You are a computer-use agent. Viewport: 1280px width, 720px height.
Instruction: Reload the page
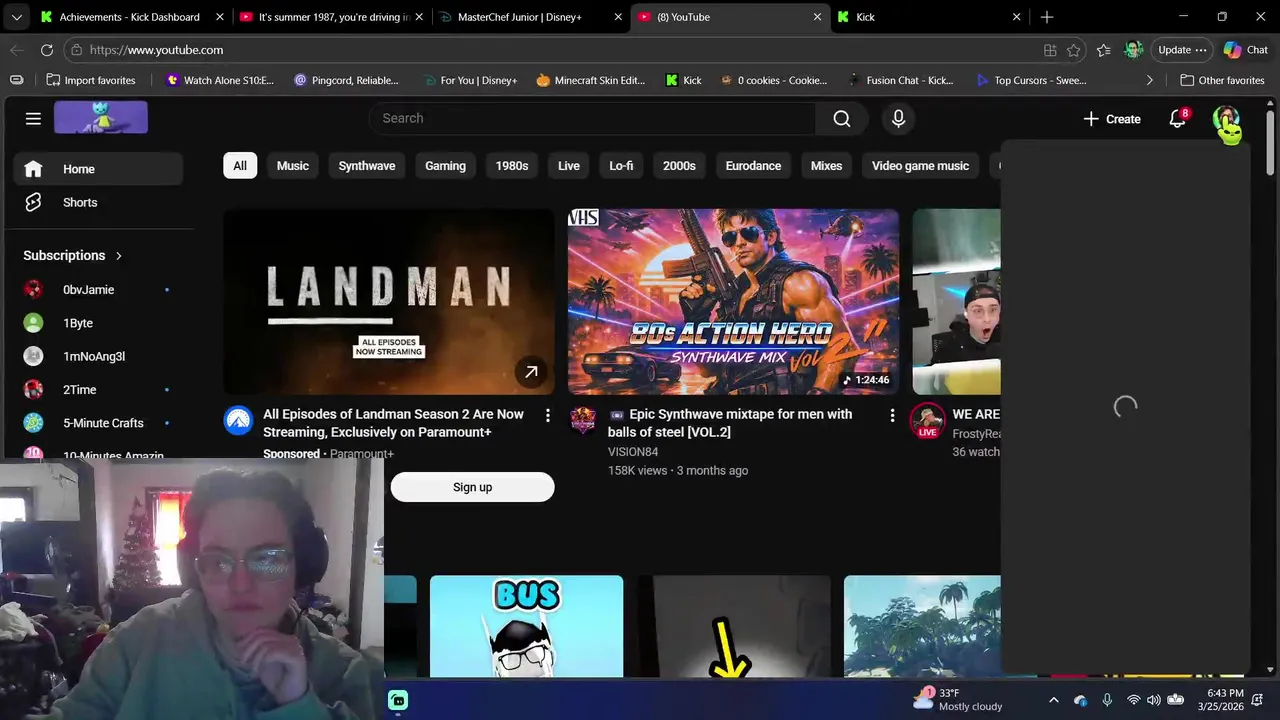[x=47, y=50]
